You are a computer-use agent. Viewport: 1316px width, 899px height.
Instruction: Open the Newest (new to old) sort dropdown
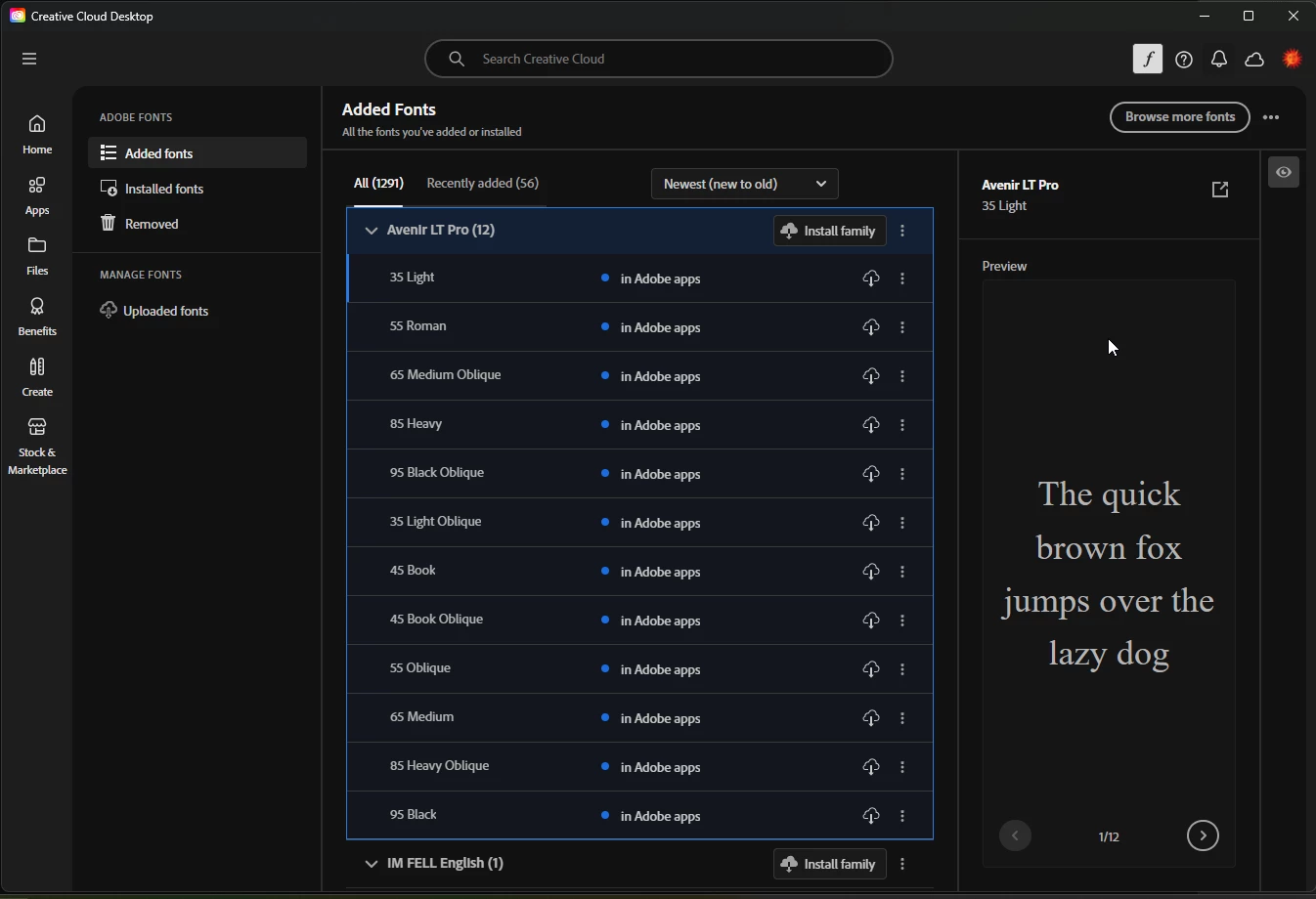click(x=745, y=184)
